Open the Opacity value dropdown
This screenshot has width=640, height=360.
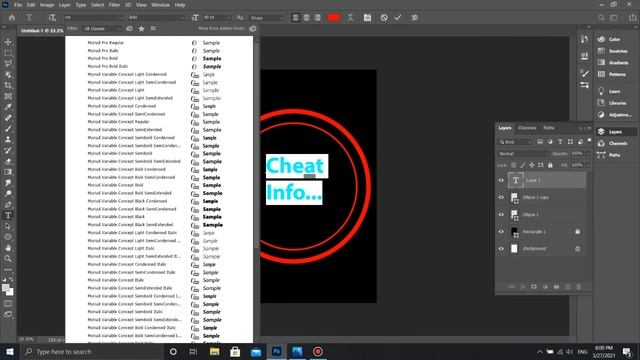click(x=588, y=153)
